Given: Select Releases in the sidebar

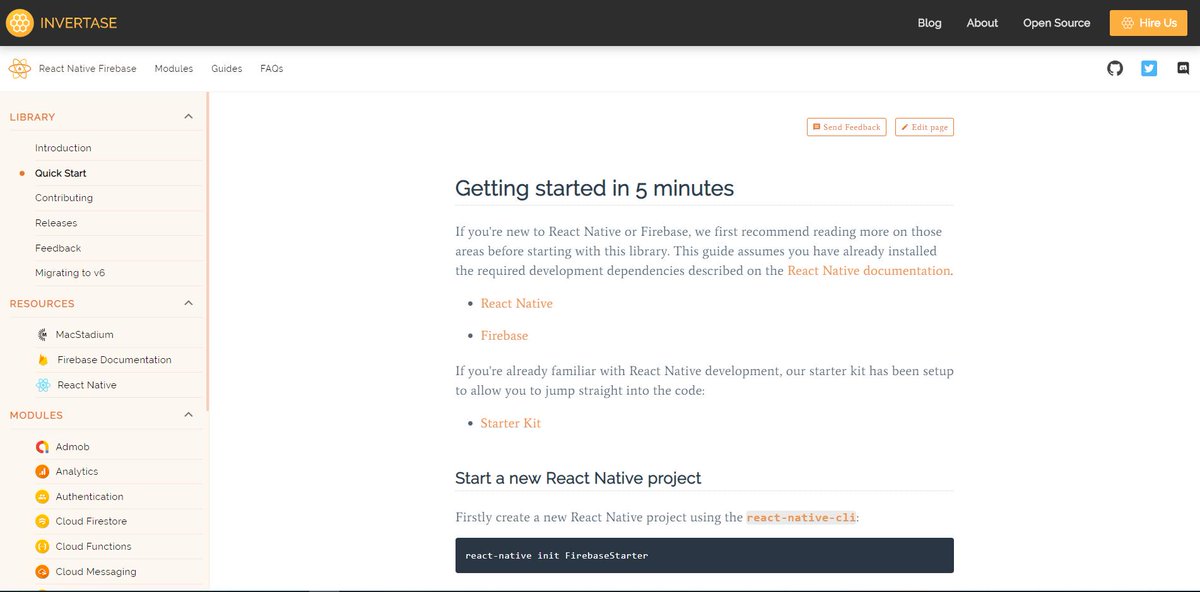Looking at the screenshot, I should (56, 223).
